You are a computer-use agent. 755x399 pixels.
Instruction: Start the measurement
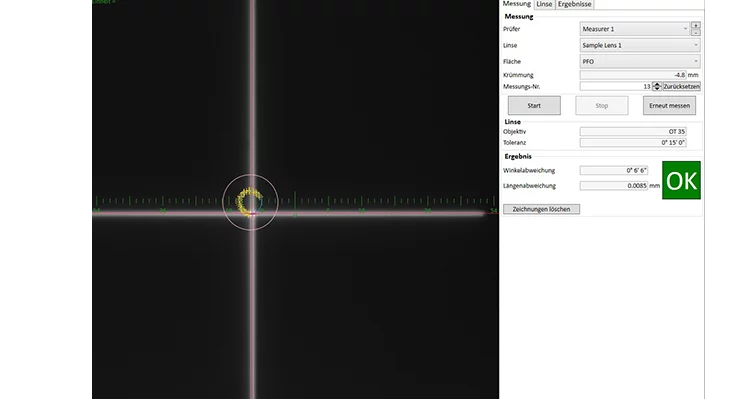(x=534, y=105)
